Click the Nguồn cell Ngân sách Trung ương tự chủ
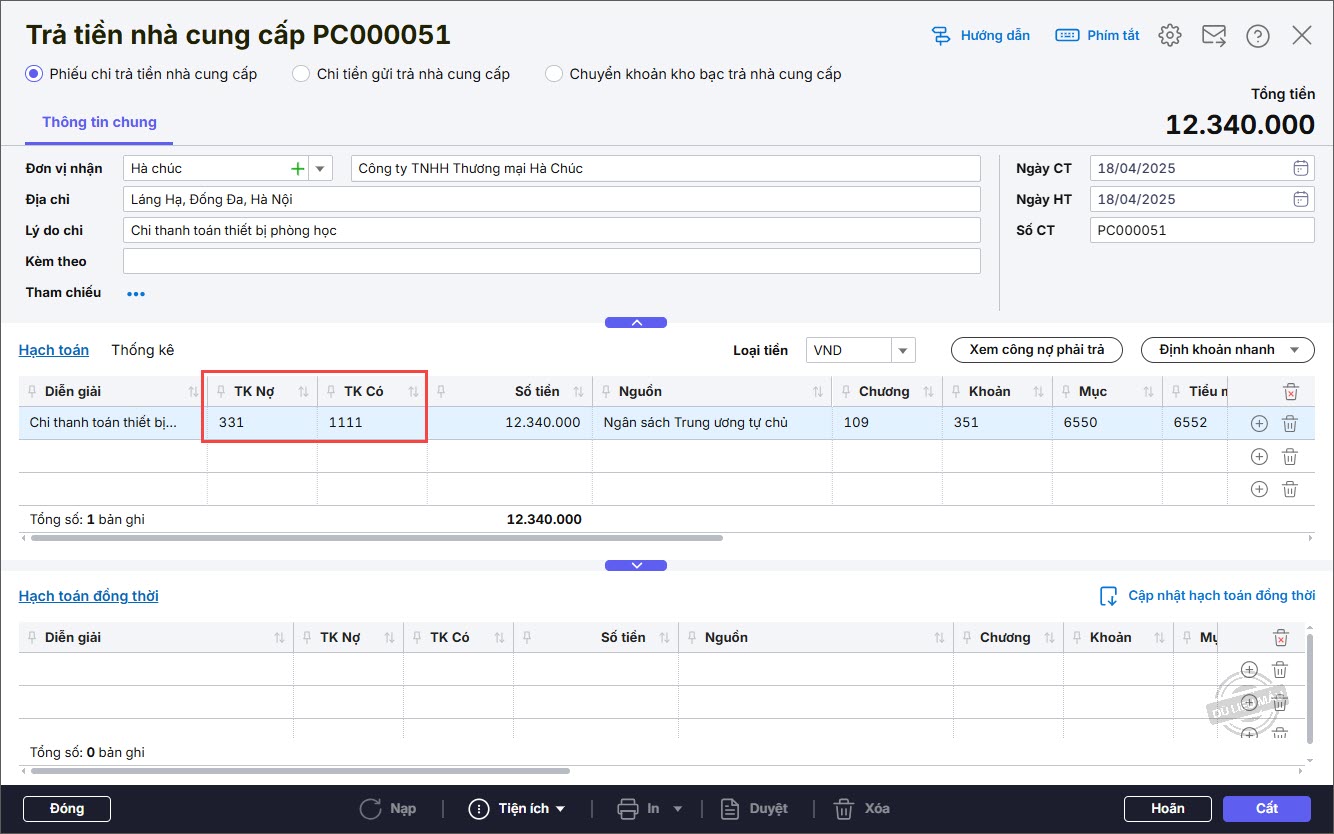The image size is (1334, 834). pos(712,423)
